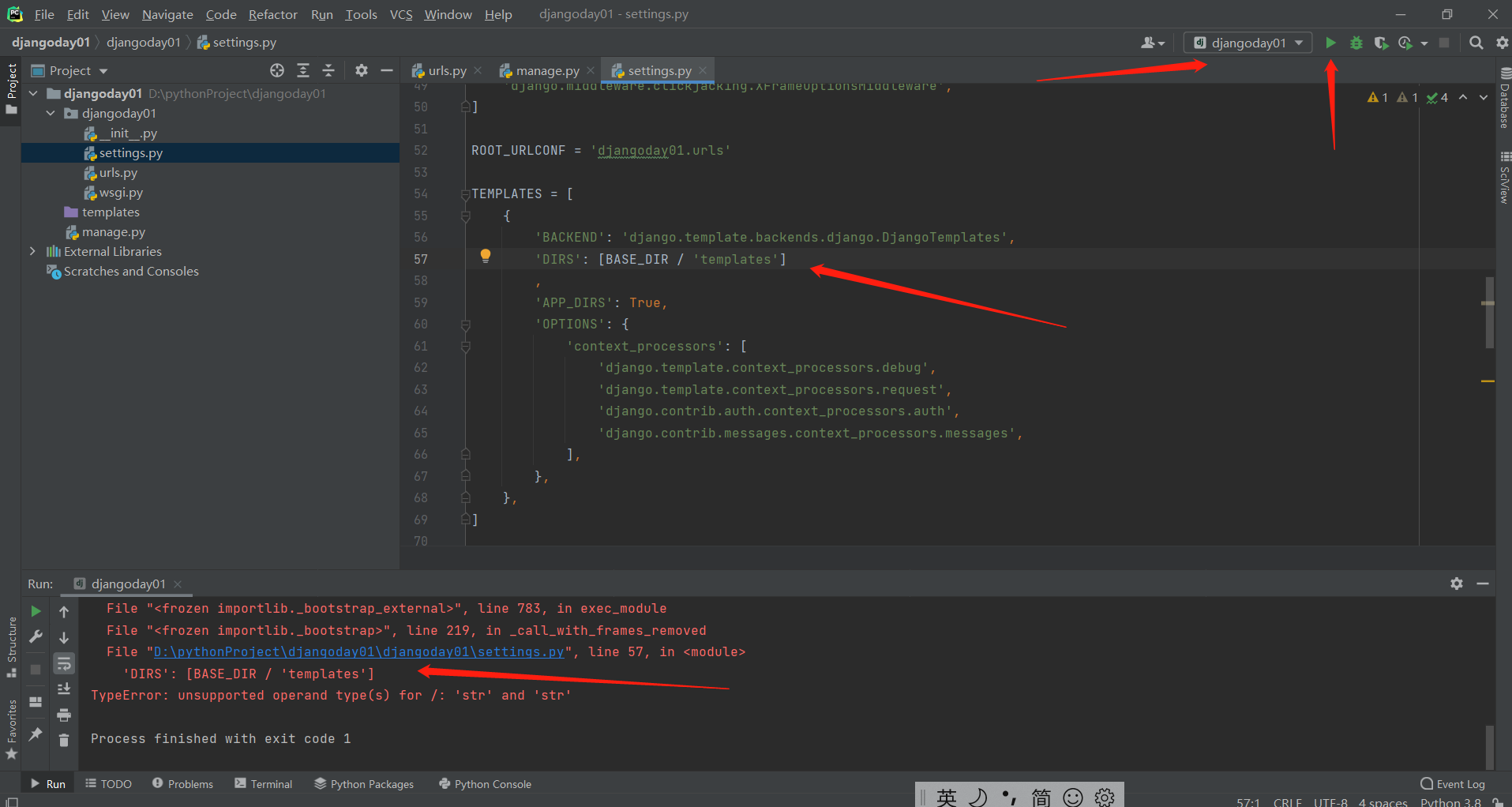Image resolution: width=1512 pixels, height=807 pixels.
Task: Open the SciView side panel
Action: point(1504,178)
